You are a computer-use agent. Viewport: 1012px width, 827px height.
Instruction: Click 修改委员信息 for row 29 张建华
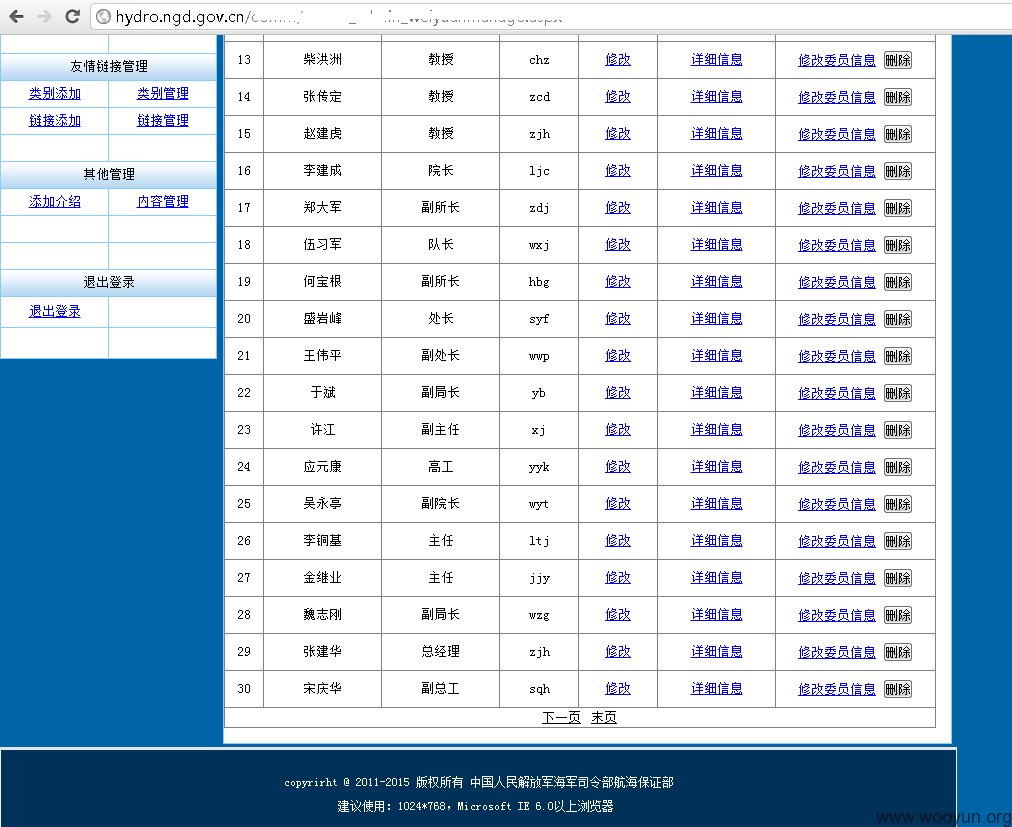click(x=836, y=652)
